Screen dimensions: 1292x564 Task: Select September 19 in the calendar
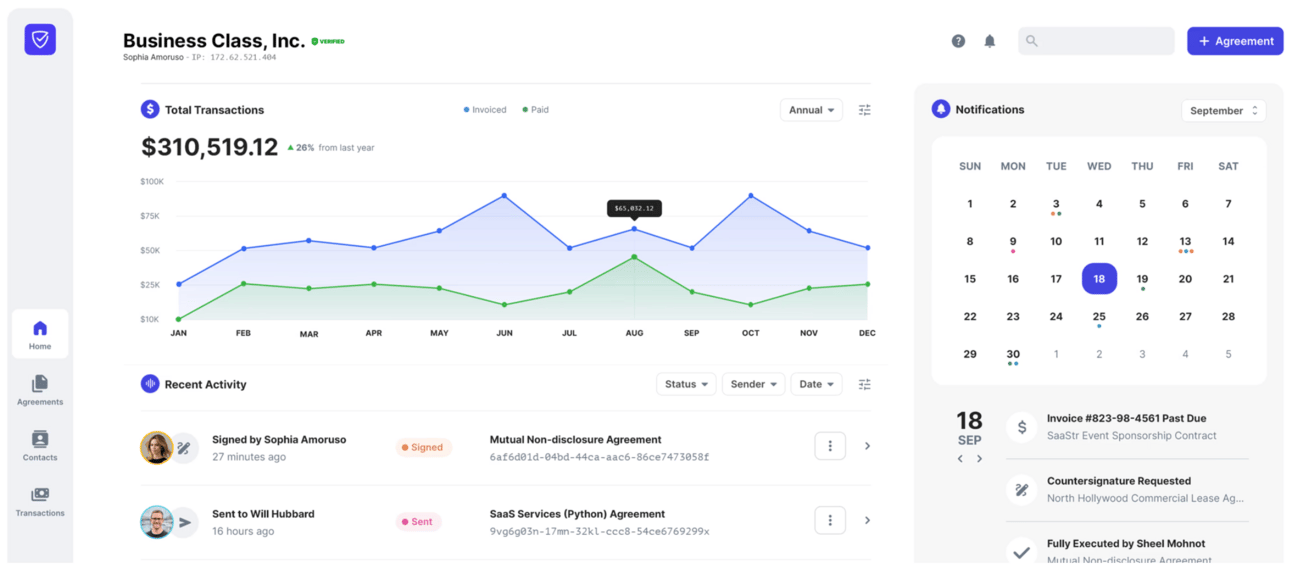point(1142,281)
